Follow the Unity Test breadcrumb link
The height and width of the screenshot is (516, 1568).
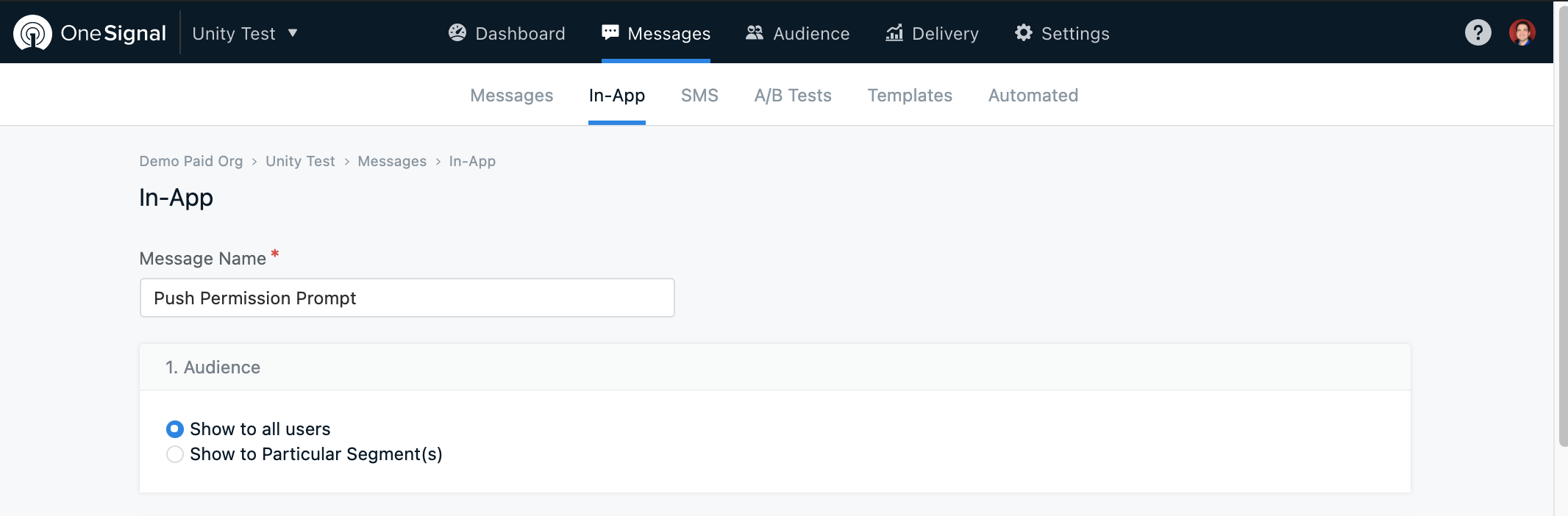(x=300, y=161)
